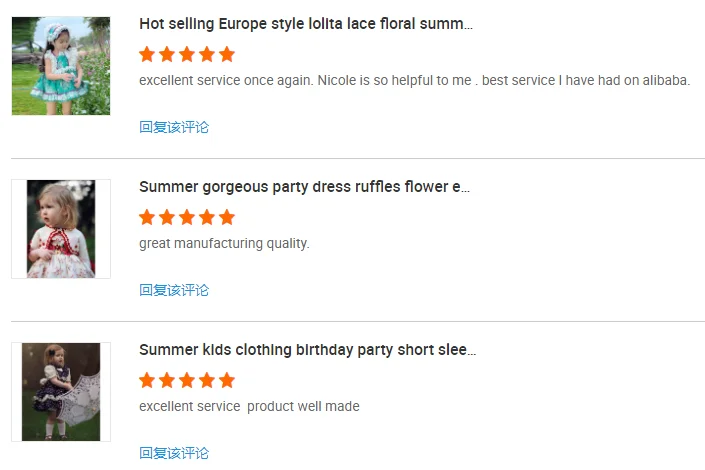Reply to the 'product well made' review
This screenshot has height=470, width=705.
click(174, 453)
